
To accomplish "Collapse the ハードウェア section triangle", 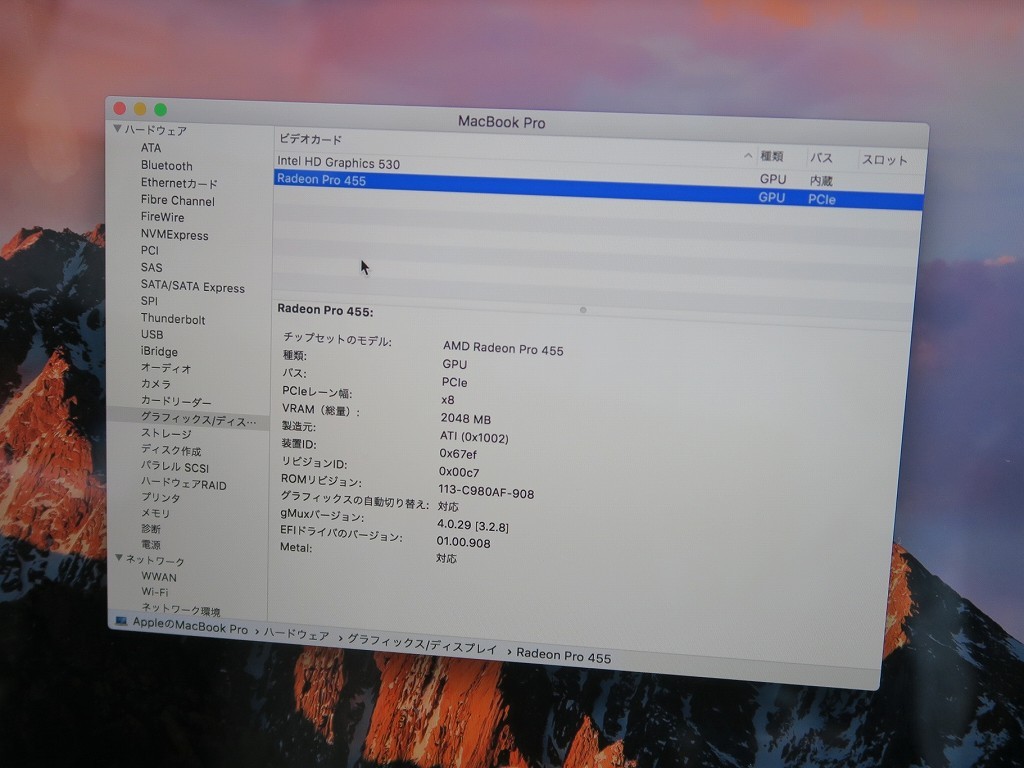I will (118, 129).
